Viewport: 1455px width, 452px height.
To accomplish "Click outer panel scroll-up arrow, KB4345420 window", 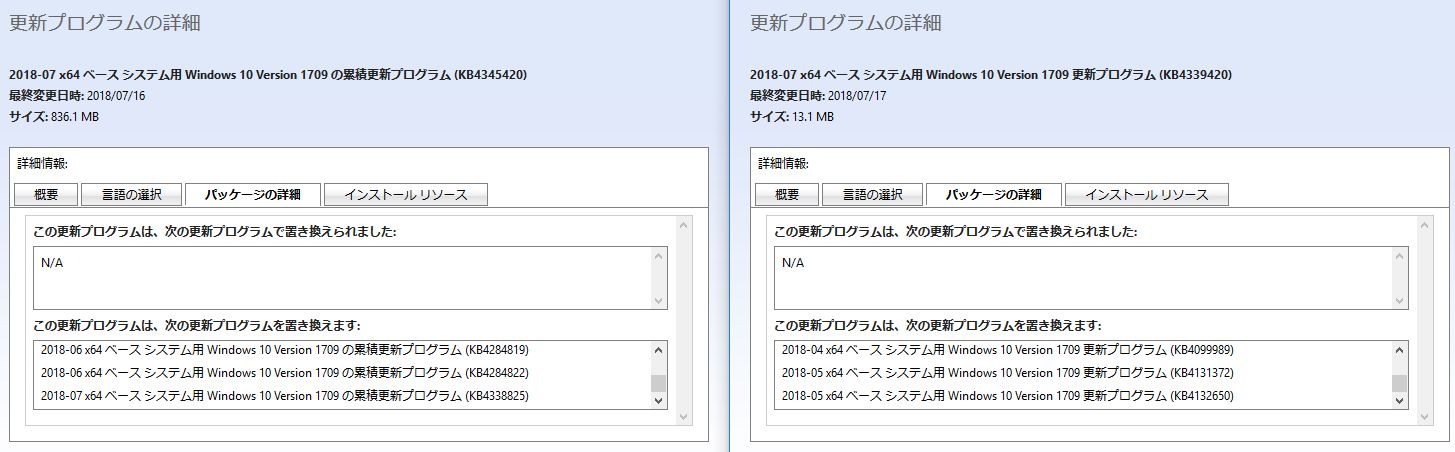I will click(x=684, y=226).
